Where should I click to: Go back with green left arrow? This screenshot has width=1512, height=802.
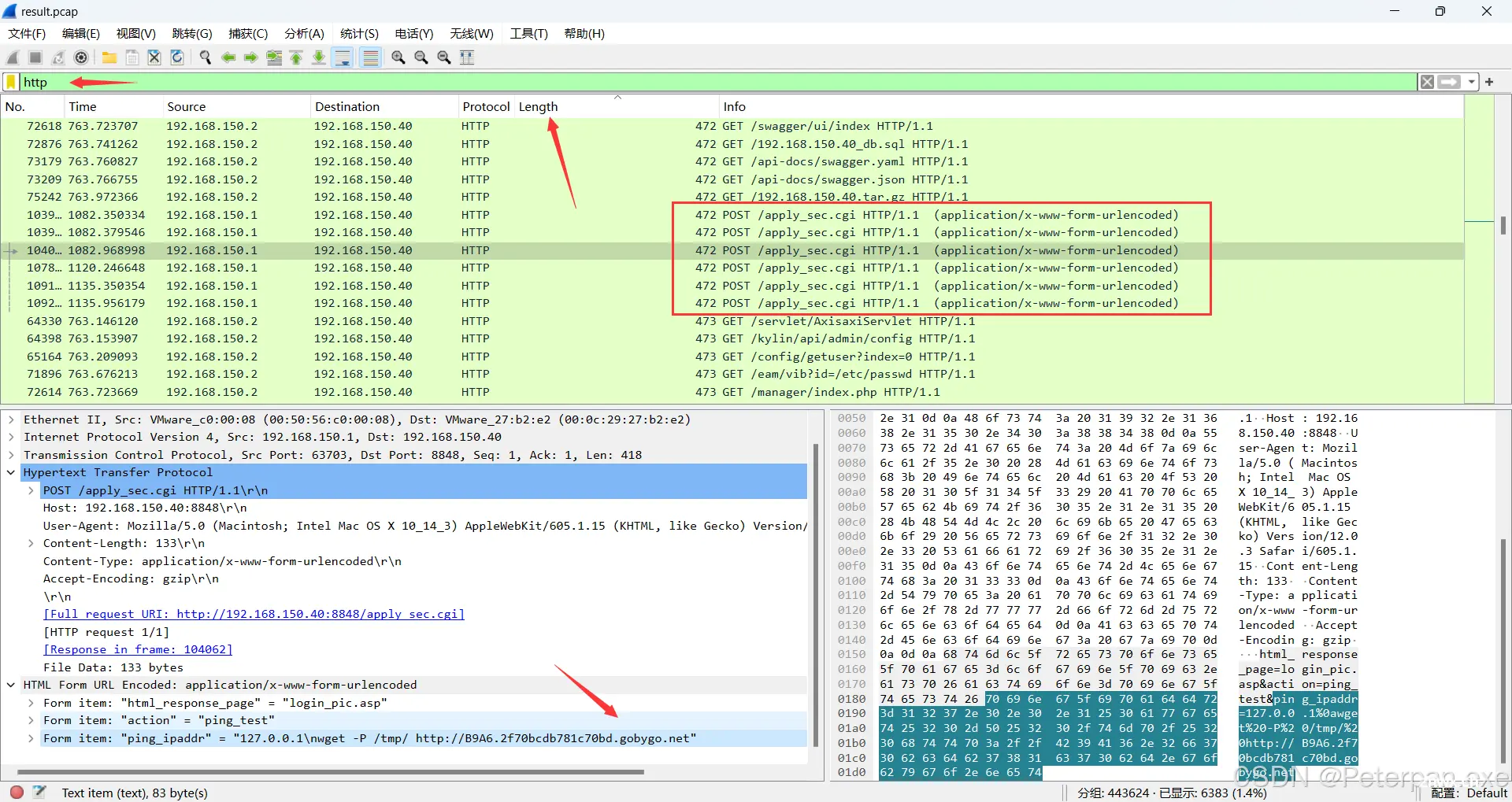[x=228, y=57]
